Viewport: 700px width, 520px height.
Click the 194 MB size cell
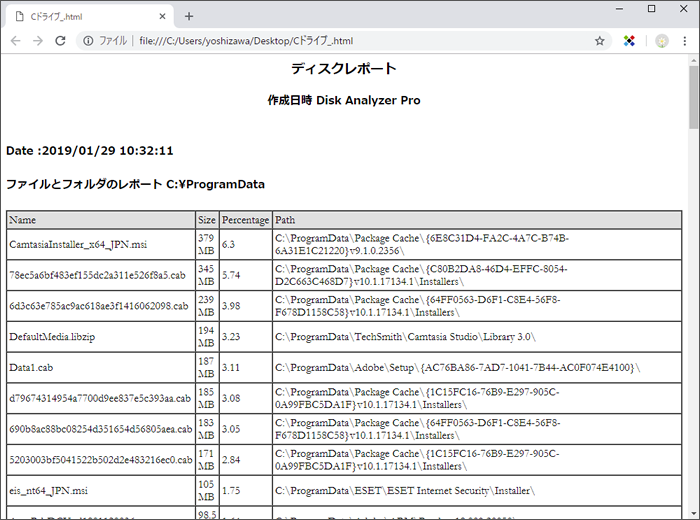(x=207, y=337)
